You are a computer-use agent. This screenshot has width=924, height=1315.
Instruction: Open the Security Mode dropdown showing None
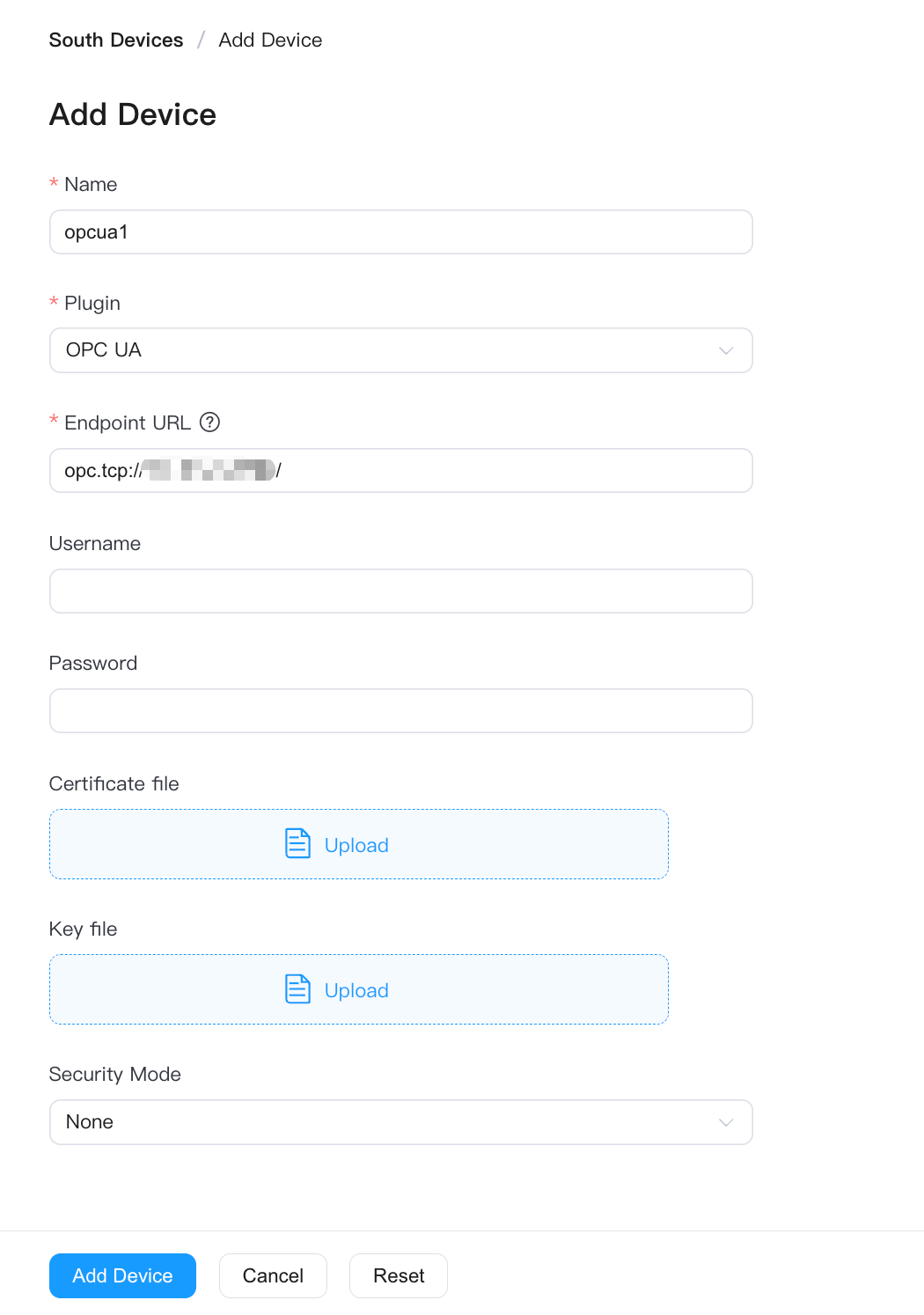tap(400, 1122)
